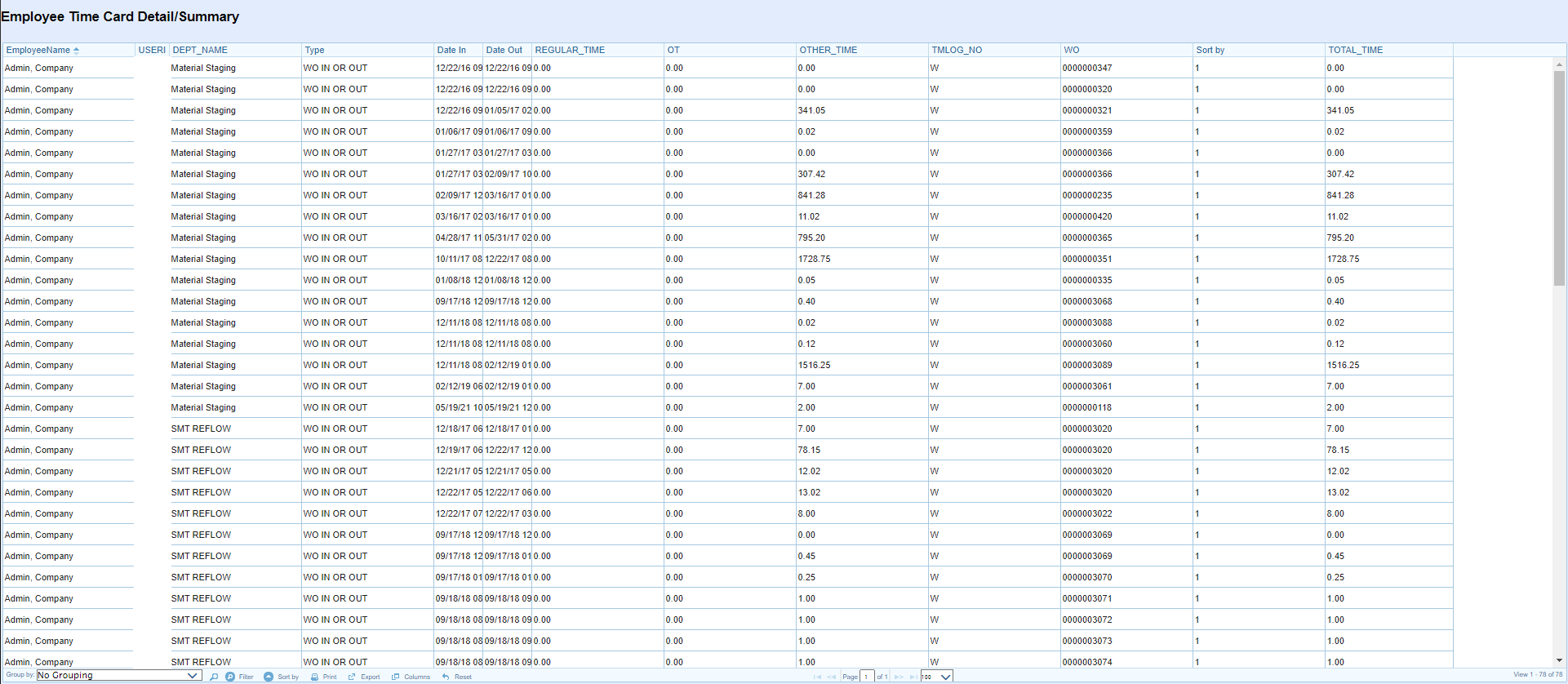Click the TOTAL_TIME column header
The height and width of the screenshot is (684, 1568).
(1389, 50)
